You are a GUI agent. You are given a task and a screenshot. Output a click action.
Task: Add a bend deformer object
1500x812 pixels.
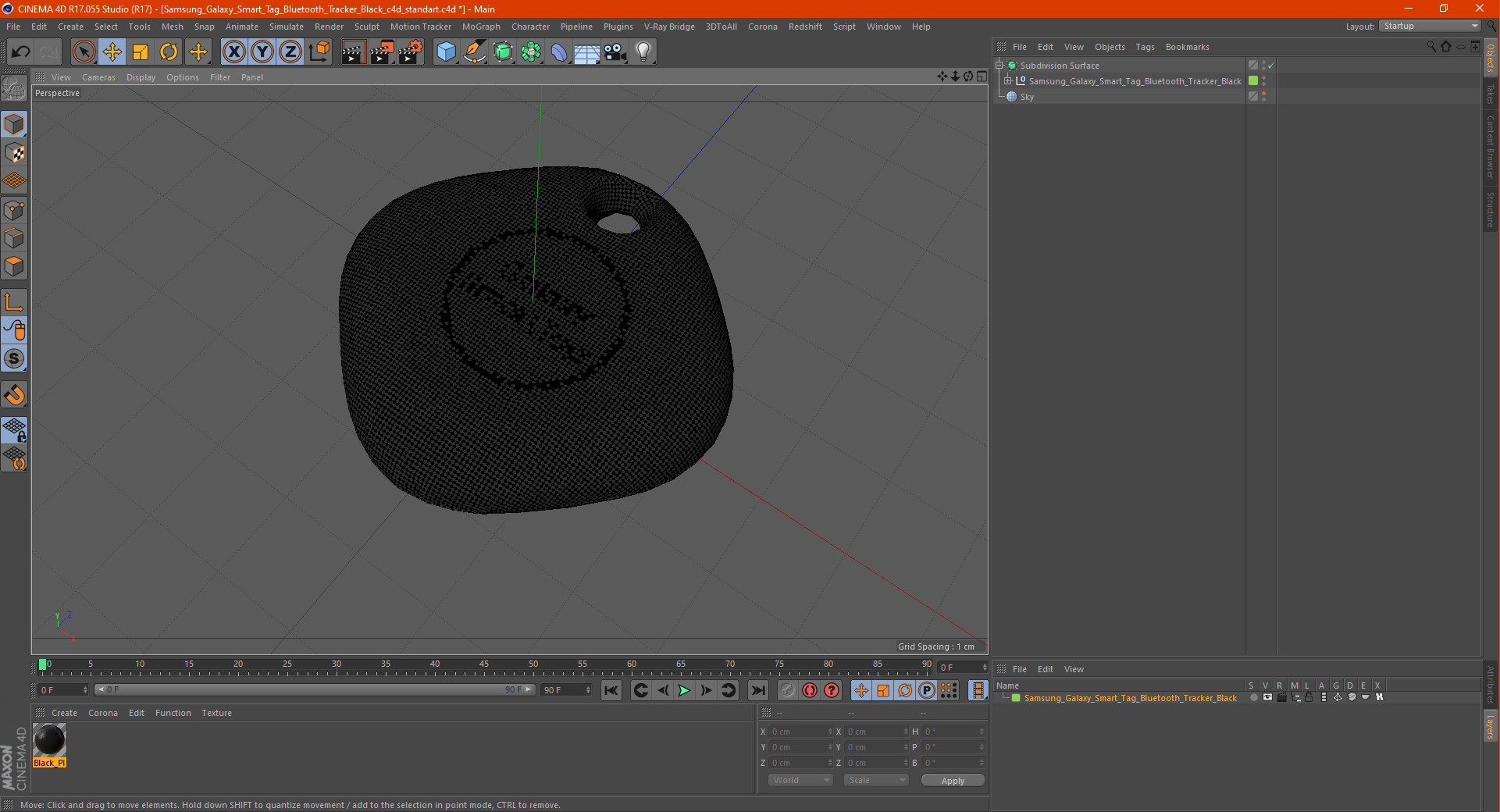(559, 52)
